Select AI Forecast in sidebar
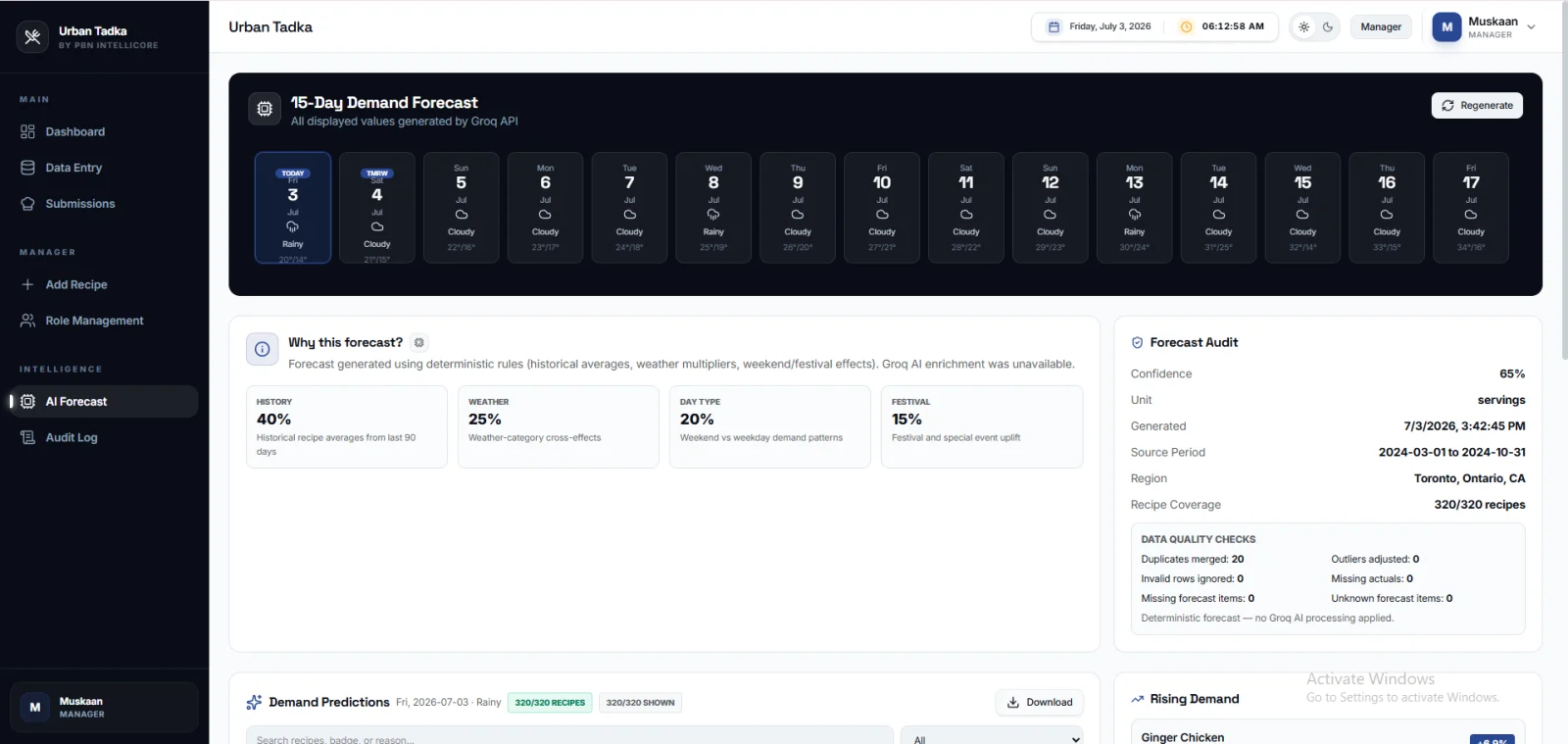1568x744 pixels. pyautogui.click(x=105, y=401)
